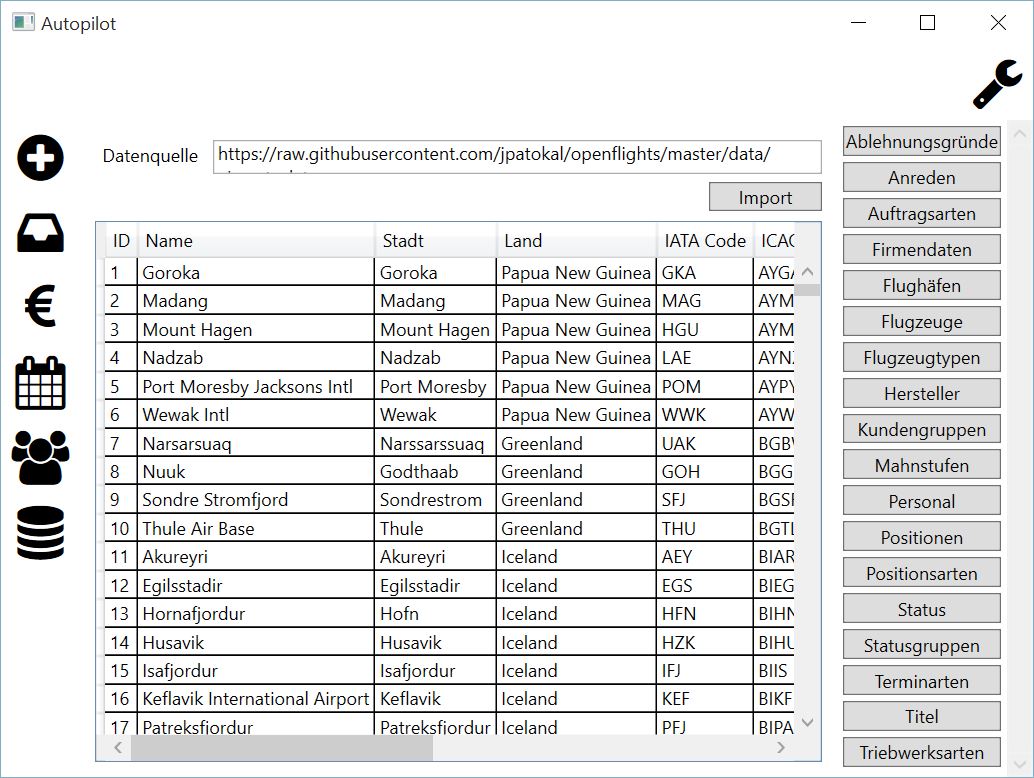1034x778 pixels.
Task: Click the Import button
Action: (765, 197)
